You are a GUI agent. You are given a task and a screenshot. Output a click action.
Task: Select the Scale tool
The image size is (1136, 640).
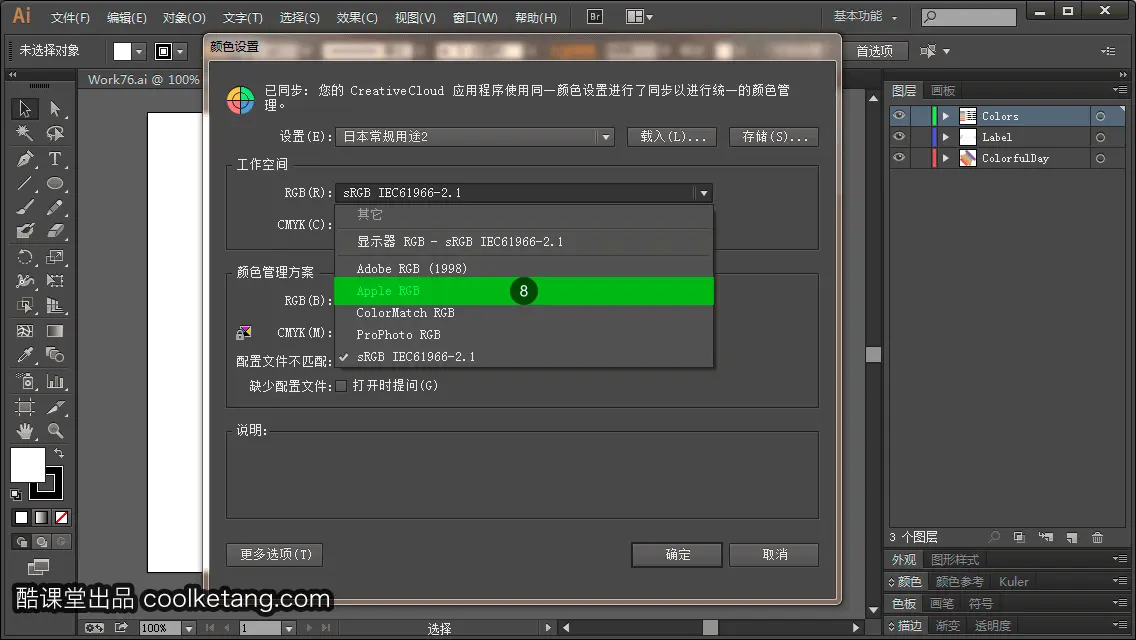pos(55,257)
